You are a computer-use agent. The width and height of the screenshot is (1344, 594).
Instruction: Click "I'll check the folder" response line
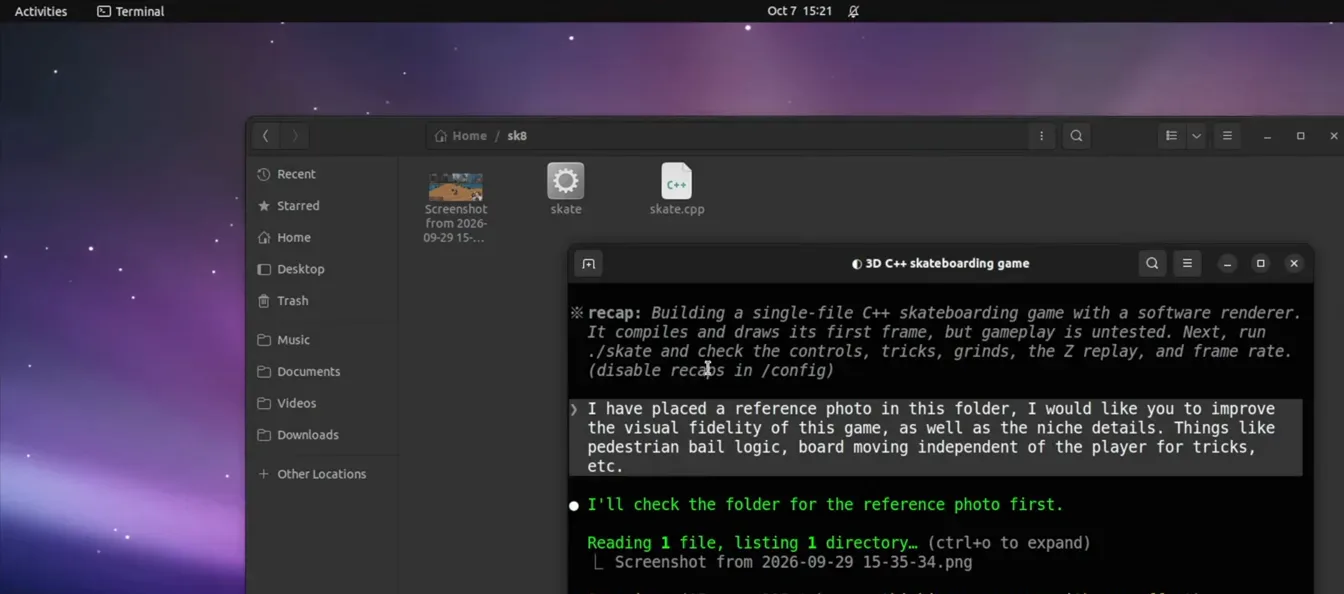[x=825, y=505]
